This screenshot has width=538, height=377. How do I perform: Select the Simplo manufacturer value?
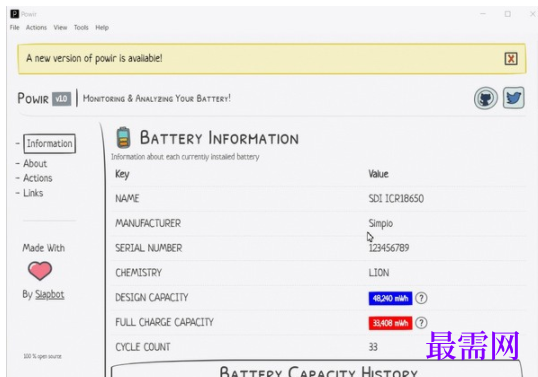[381, 224]
